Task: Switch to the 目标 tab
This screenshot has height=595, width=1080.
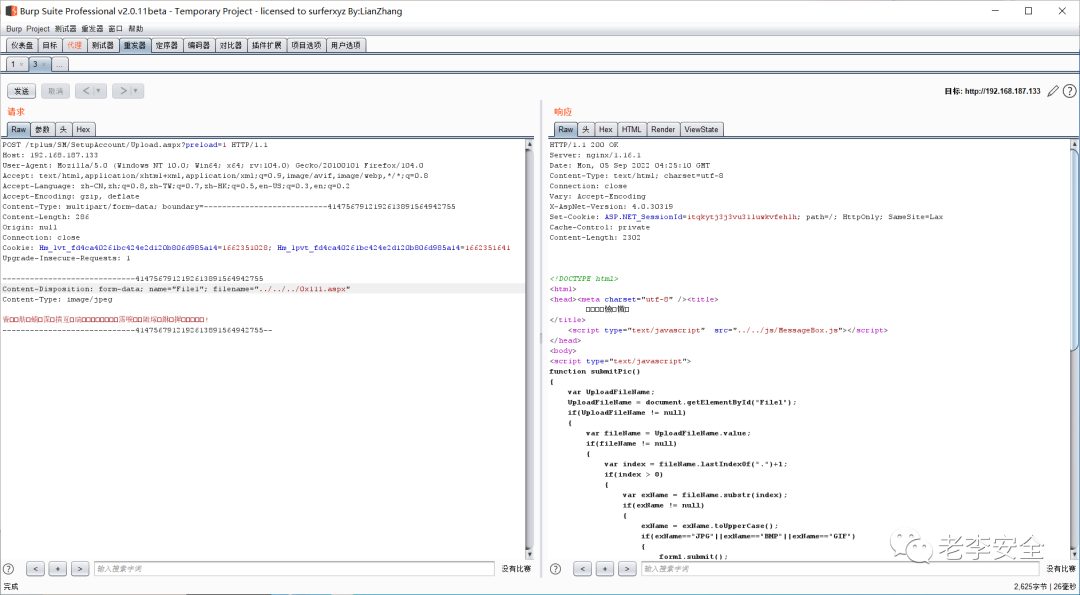Action: point(50,45)
